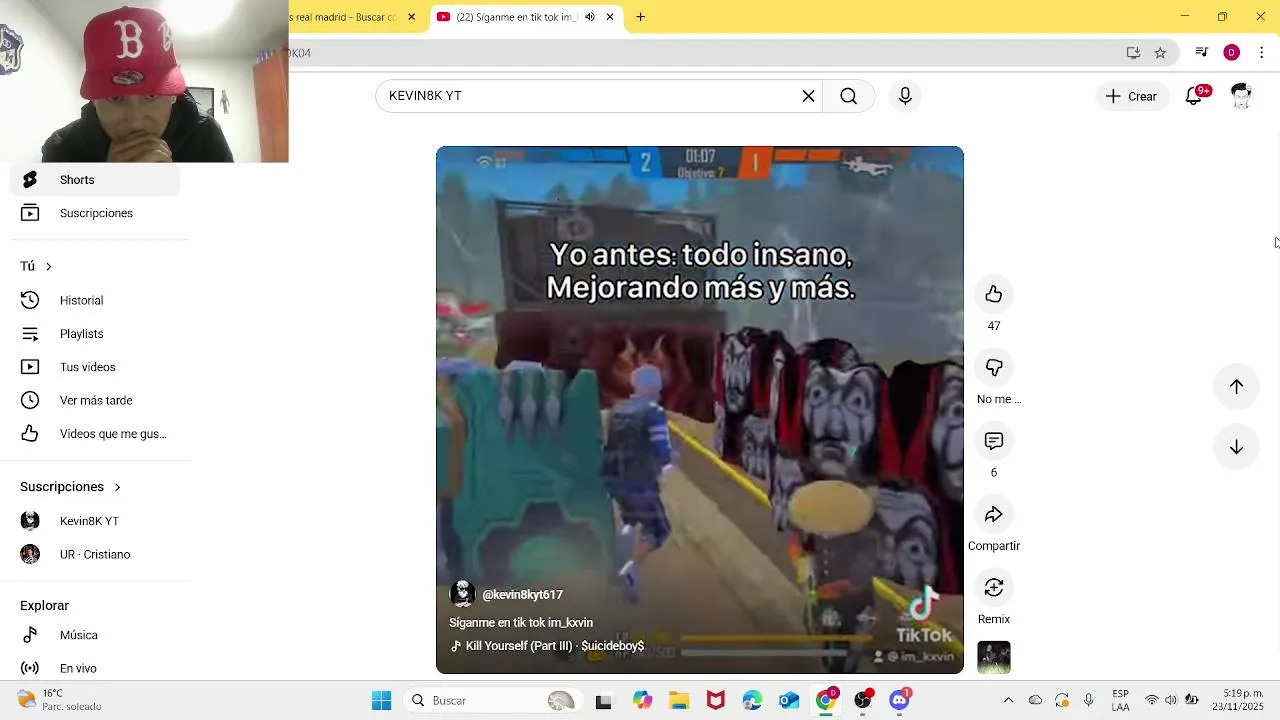Switch to the real madrid browser tab
Viewport: 1280px width, 720px height.
point(344,17)
